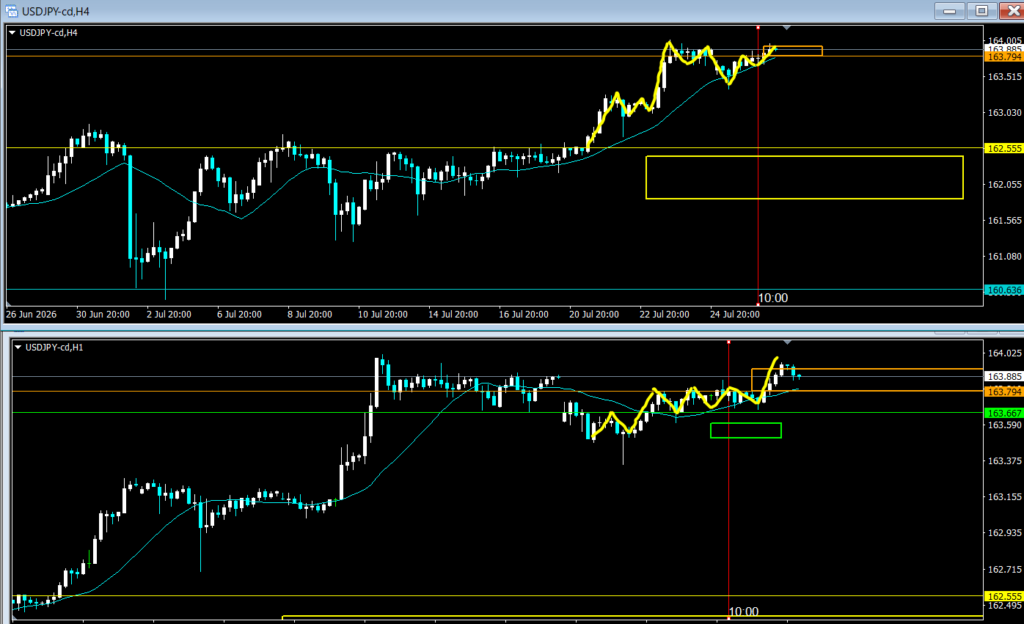1024x624 pixels.
Task: Expand the USDJPY-cd,H1 chart header triangle
Action: pyautogui.click(x=18, y=347)
